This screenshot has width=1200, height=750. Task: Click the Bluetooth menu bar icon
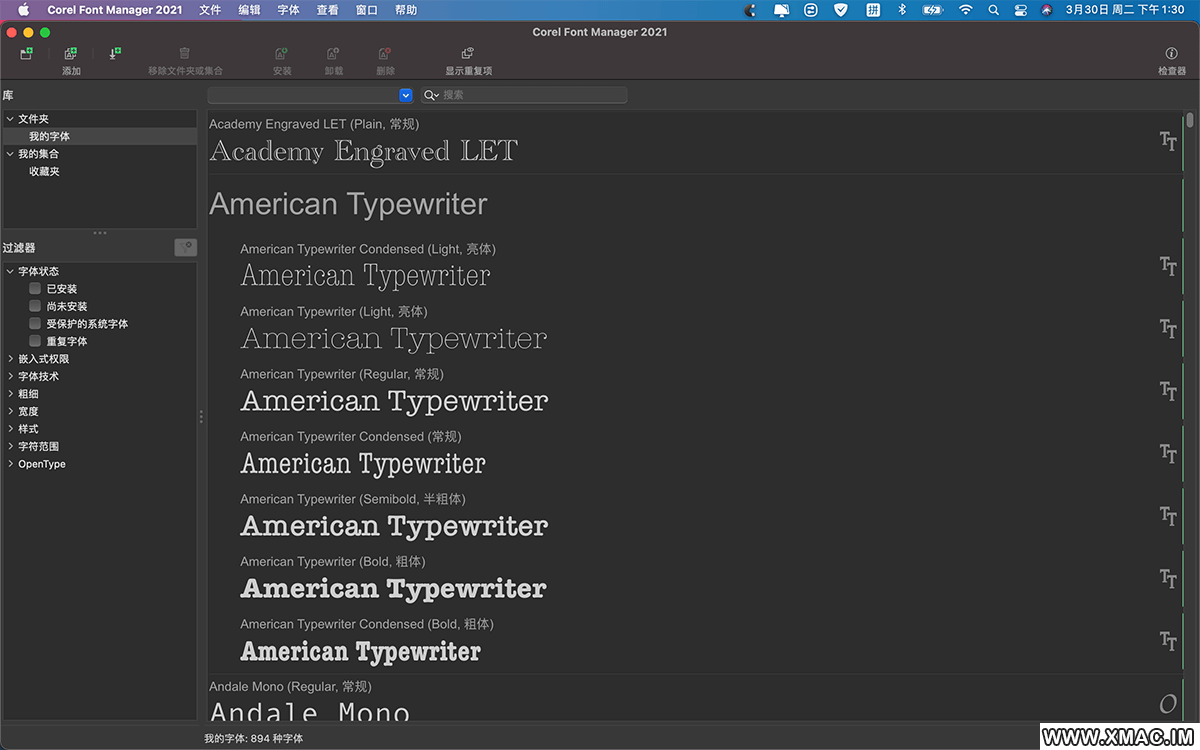click(901, 9)
